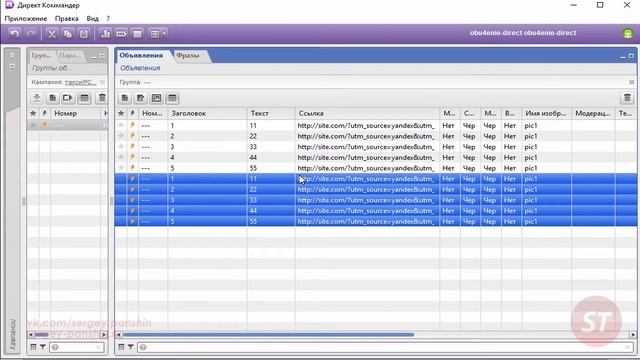Click the last purple toolbar button before the arrow
Image resolution: width=640 pixels, height=360 pixels.
155,34
